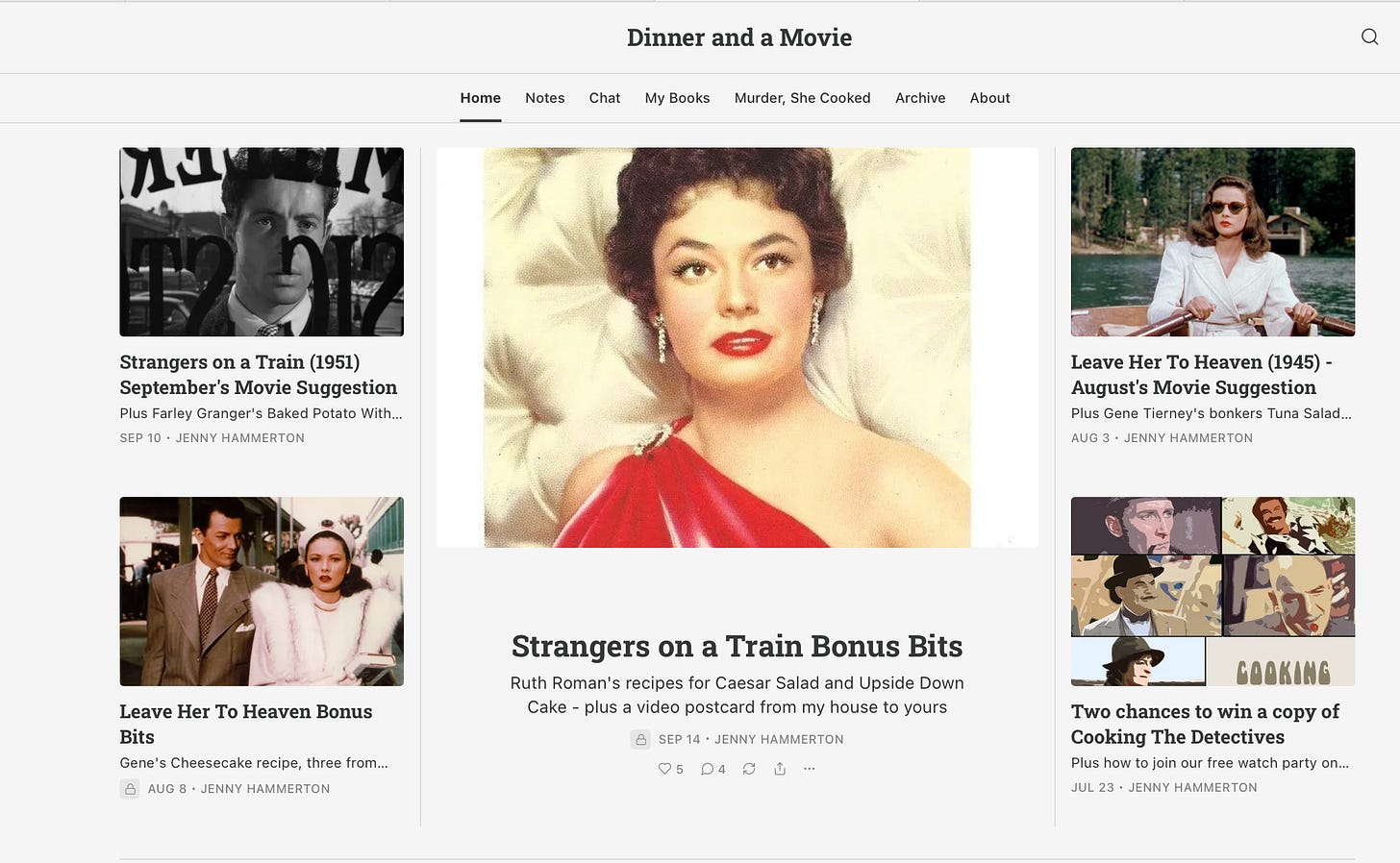Click the couple at station thumbnail
This screenshot has width=1400, height=863.
click(x=262, y=591)
